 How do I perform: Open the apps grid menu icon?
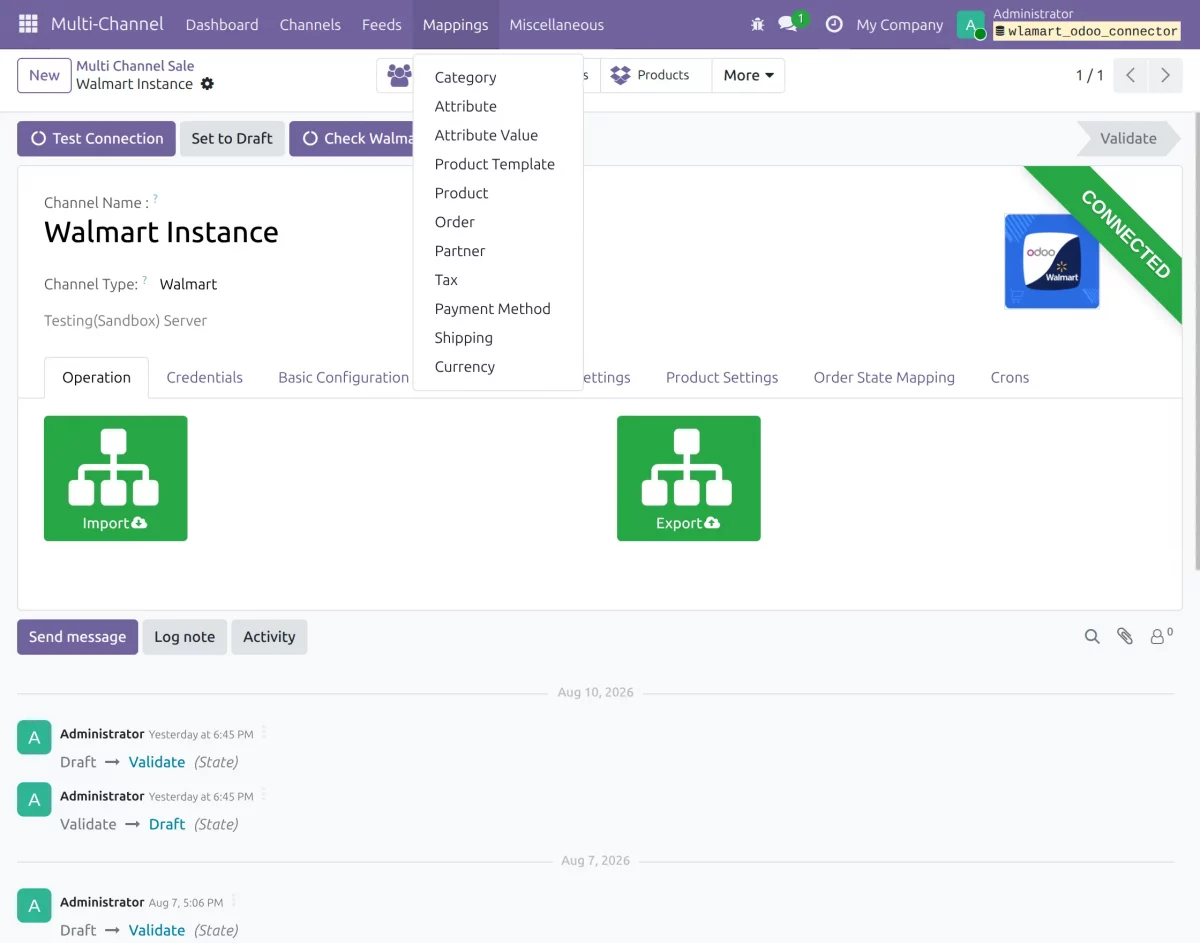28,24
